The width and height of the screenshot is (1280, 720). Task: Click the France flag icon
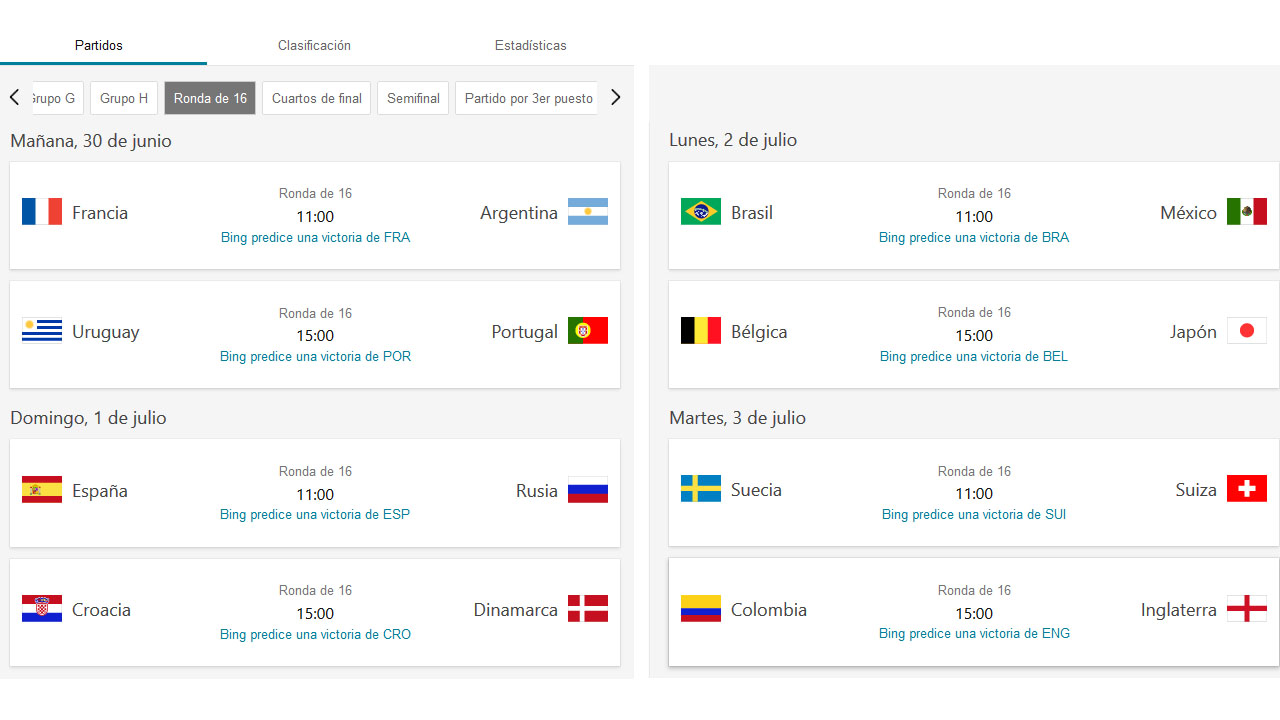point(42,212)
